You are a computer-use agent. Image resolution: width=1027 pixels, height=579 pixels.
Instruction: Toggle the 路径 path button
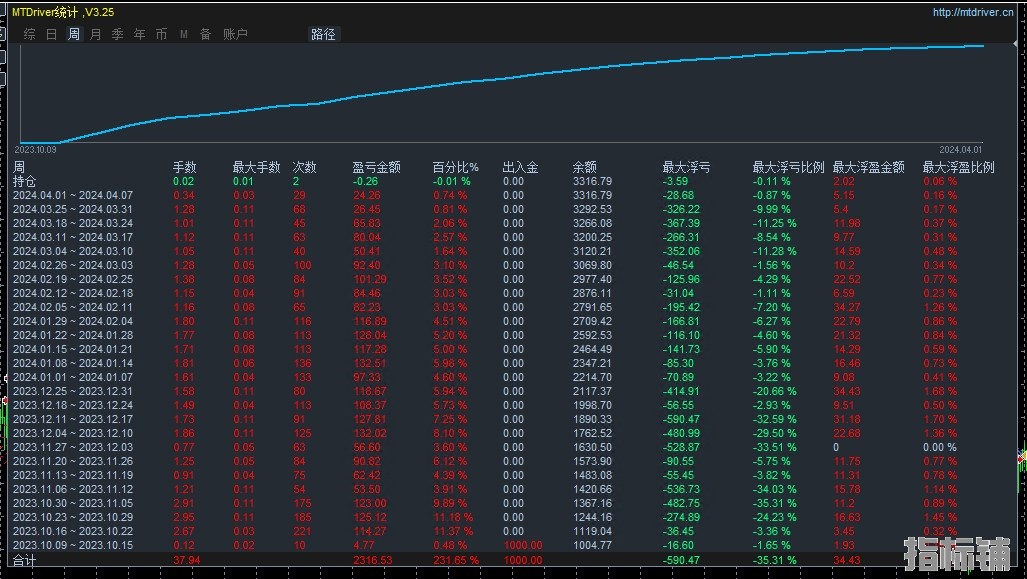(324, 34)
